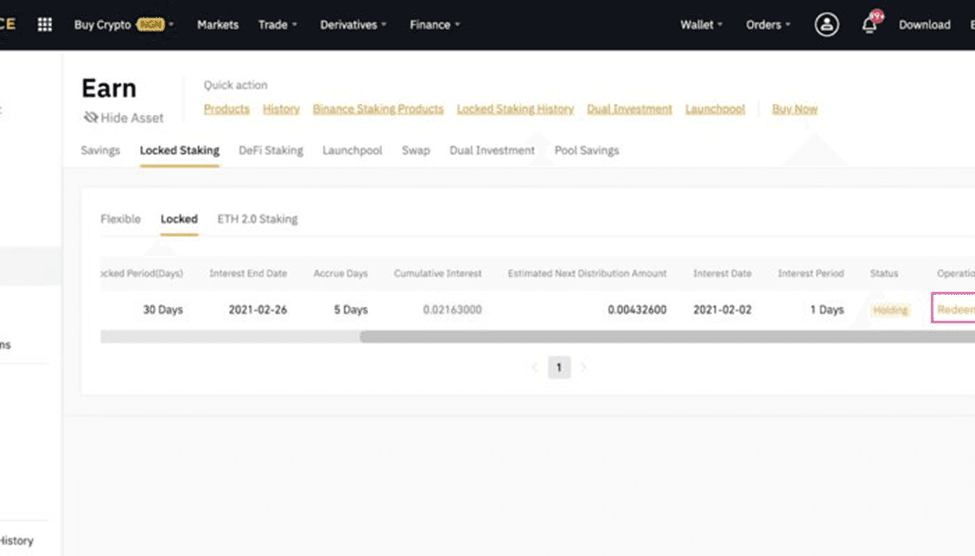This screenshot has height=556, width=975.
Task: Expand the Wallet dropdown menu
Action: (701, 25)
